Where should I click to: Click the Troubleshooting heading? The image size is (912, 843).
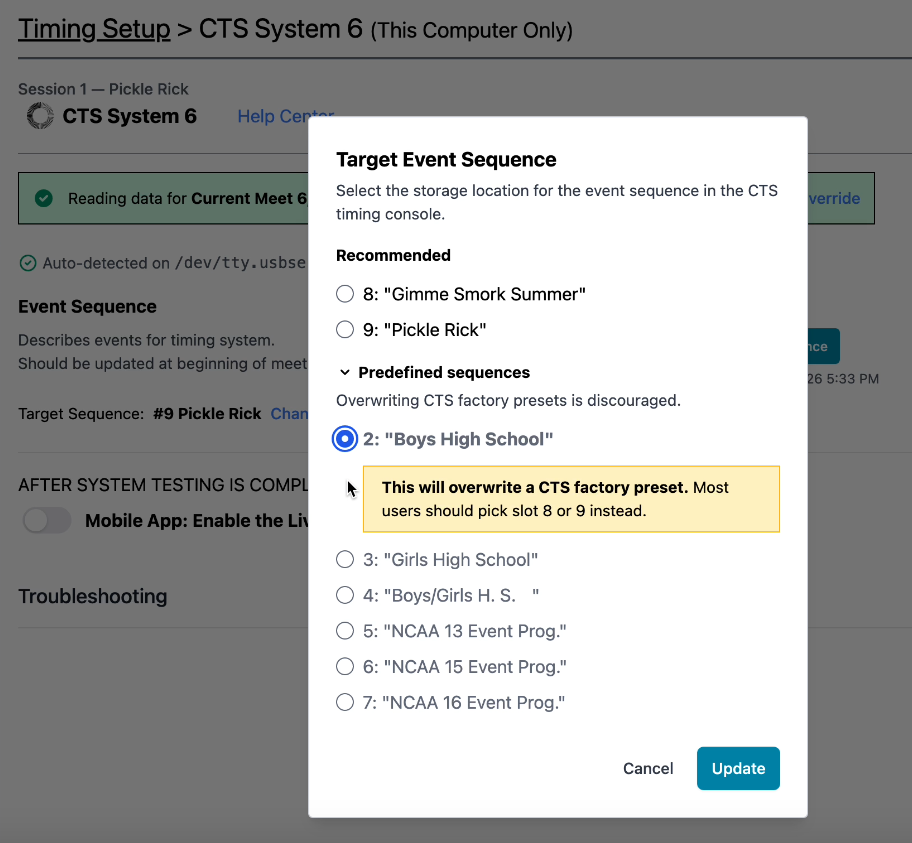tap(92, 596)
